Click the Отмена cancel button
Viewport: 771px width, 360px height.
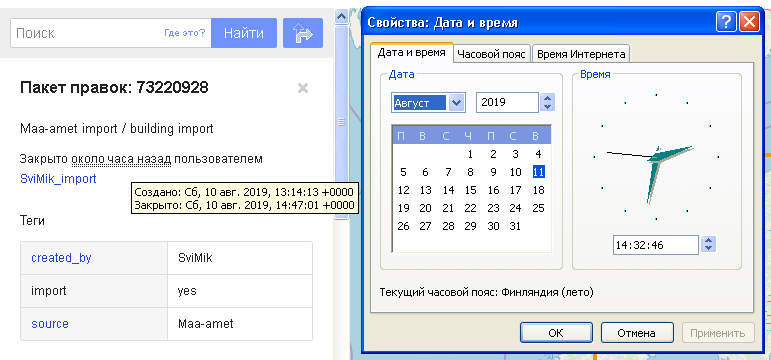[636, 333]
